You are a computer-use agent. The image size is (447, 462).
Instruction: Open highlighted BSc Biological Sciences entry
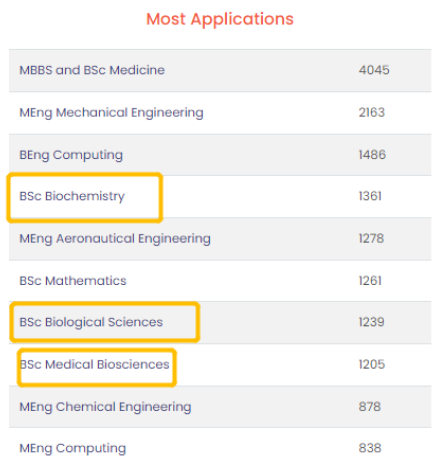91,323
